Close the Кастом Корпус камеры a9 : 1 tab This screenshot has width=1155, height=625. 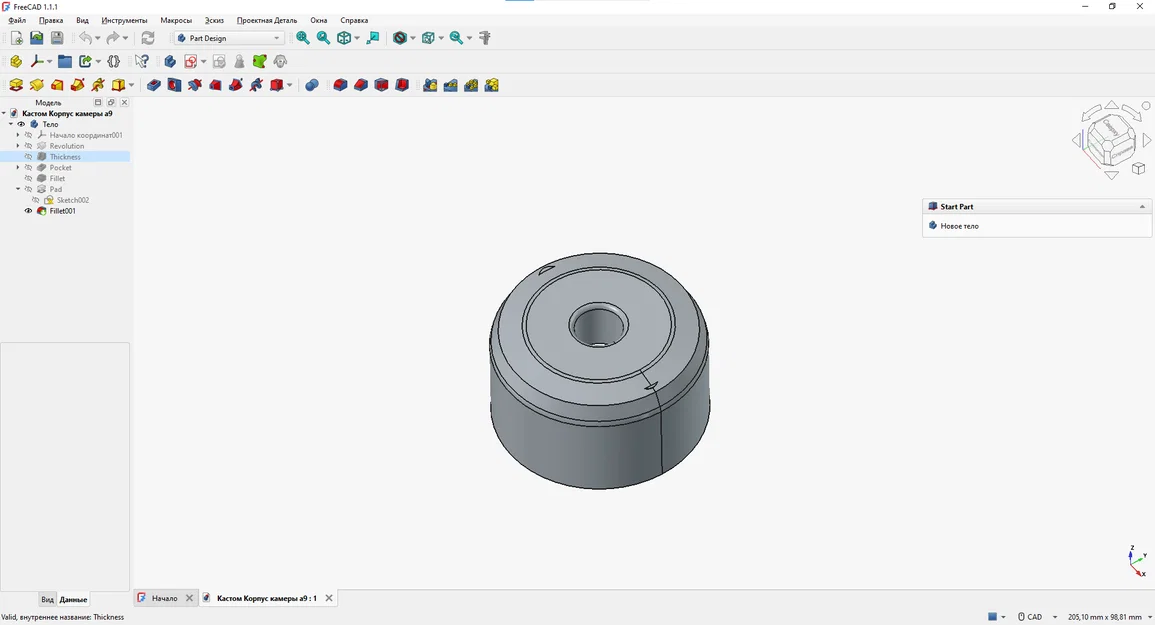329,598
